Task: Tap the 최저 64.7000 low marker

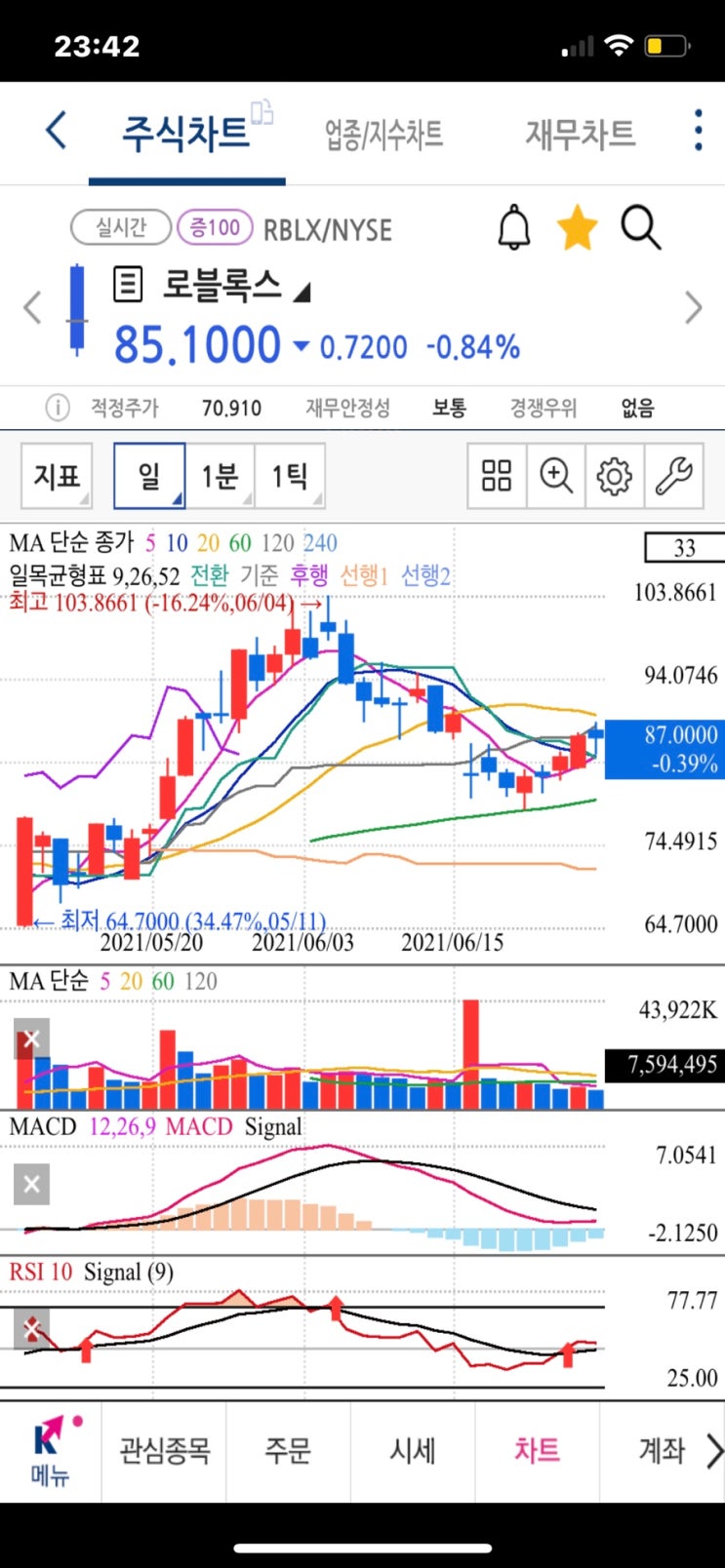Action: [x=179, y=921]
